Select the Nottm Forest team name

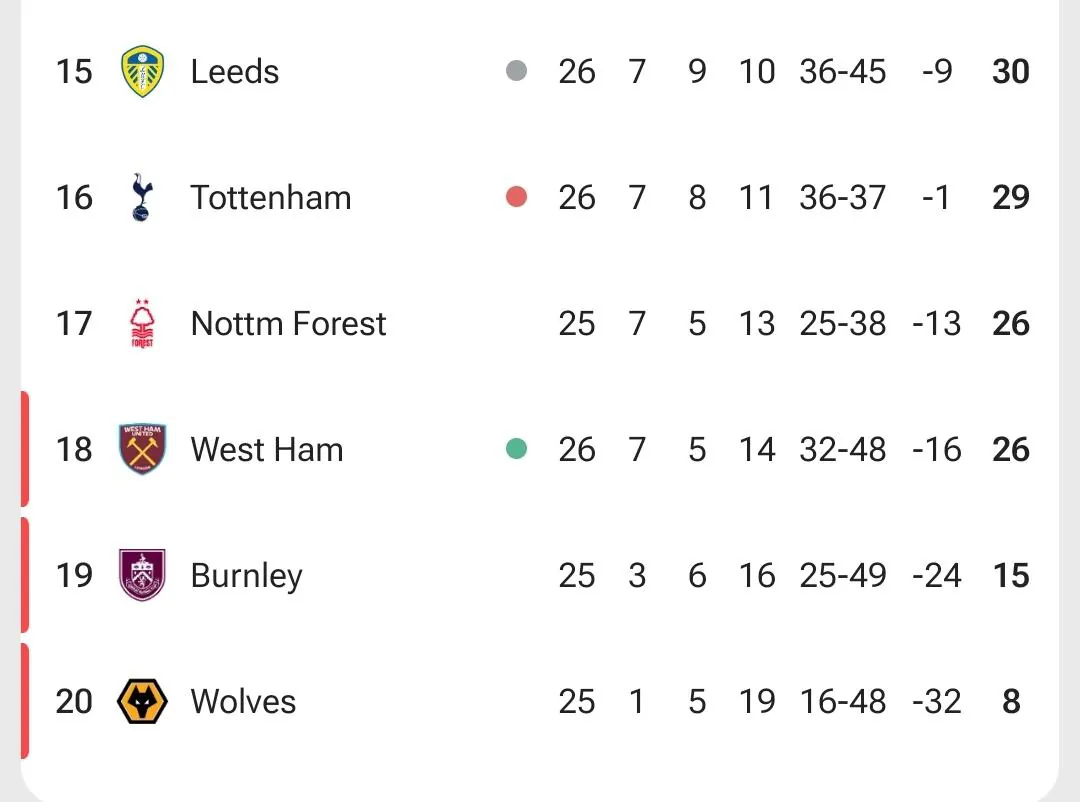(x=289, y=324)
